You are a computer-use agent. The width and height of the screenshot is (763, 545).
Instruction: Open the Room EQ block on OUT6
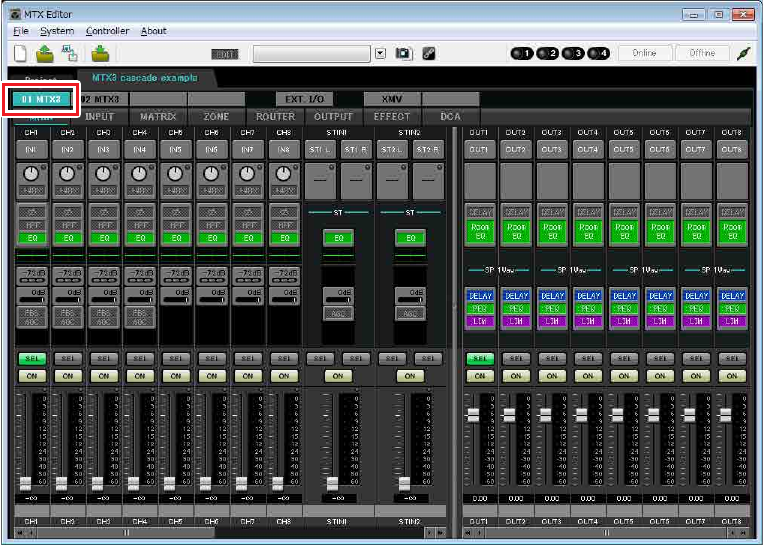(660, 232)
